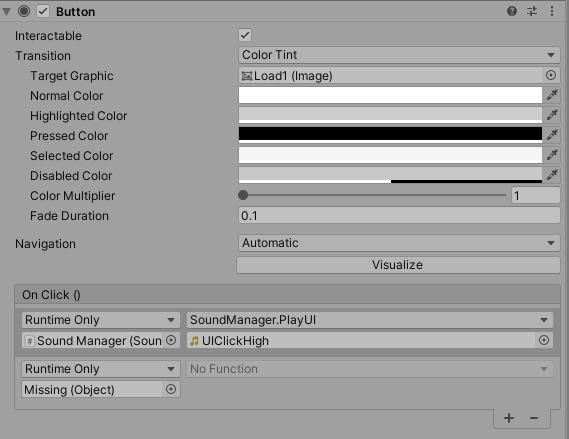Open the No Function dropdown
Image resolution: width=569 pixels, height=439 pixels.
pyautogui.click(x=370, y=369)
